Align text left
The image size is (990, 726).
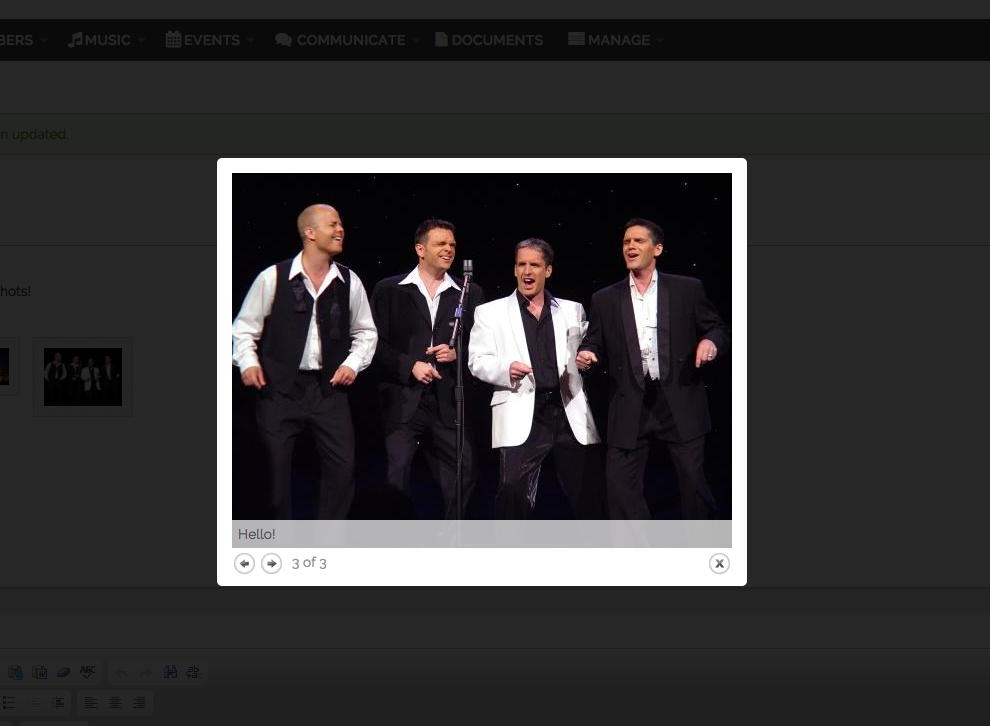[x=91, y=702]
